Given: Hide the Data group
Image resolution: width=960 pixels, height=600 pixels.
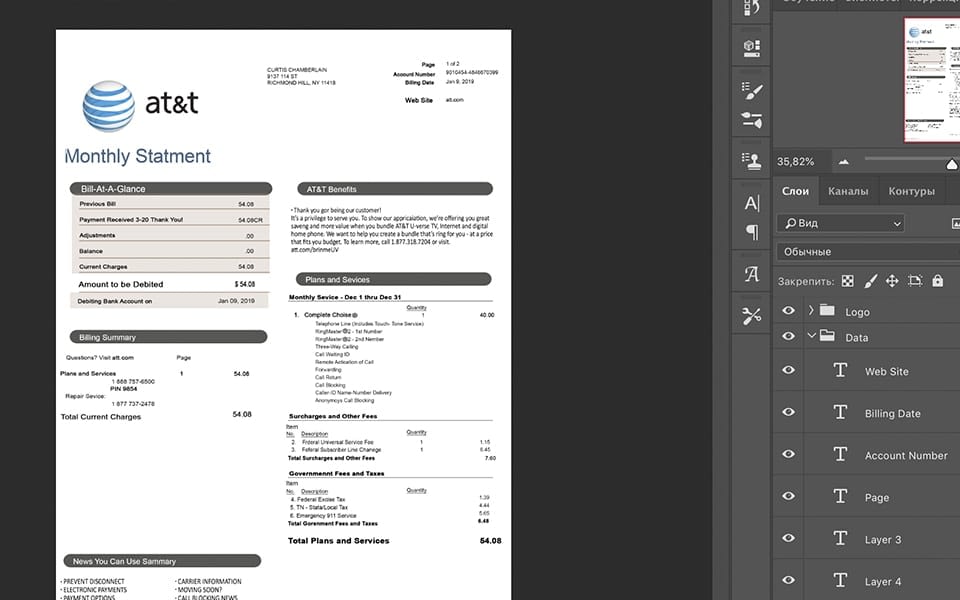Looking at the screenshot, I should click(x=789, y=336).
